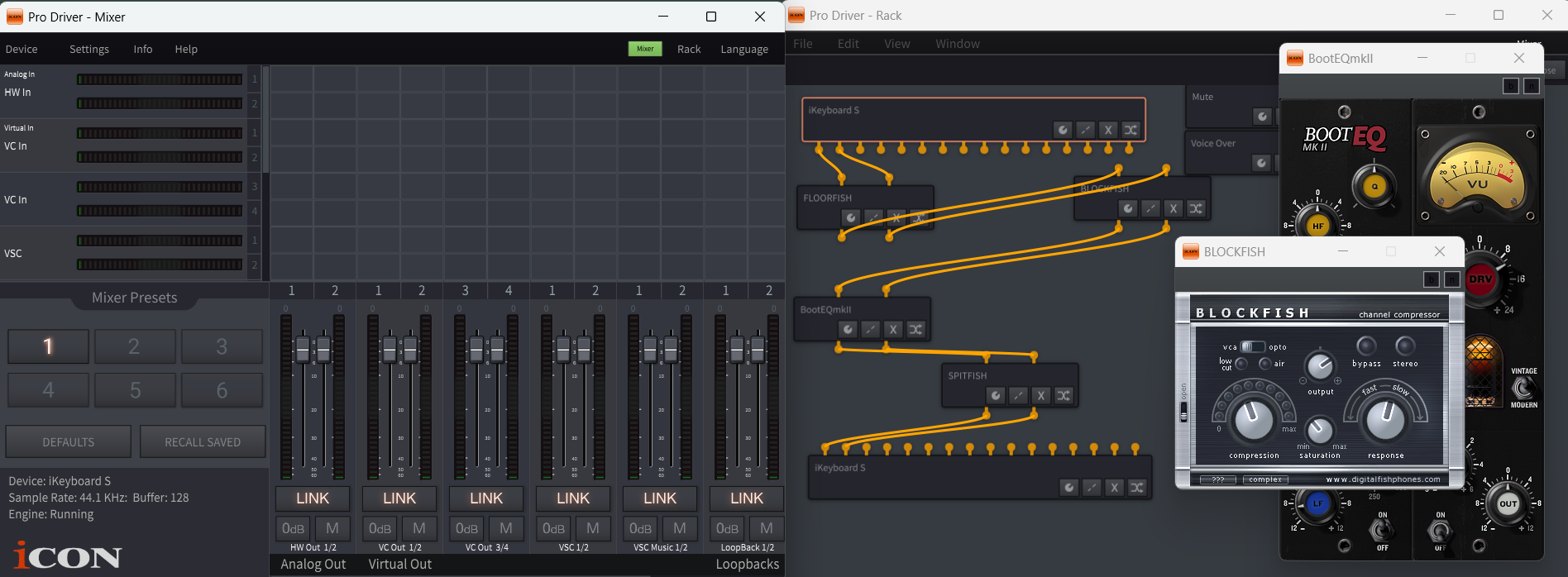Open the Language menu

pos(744,50)
